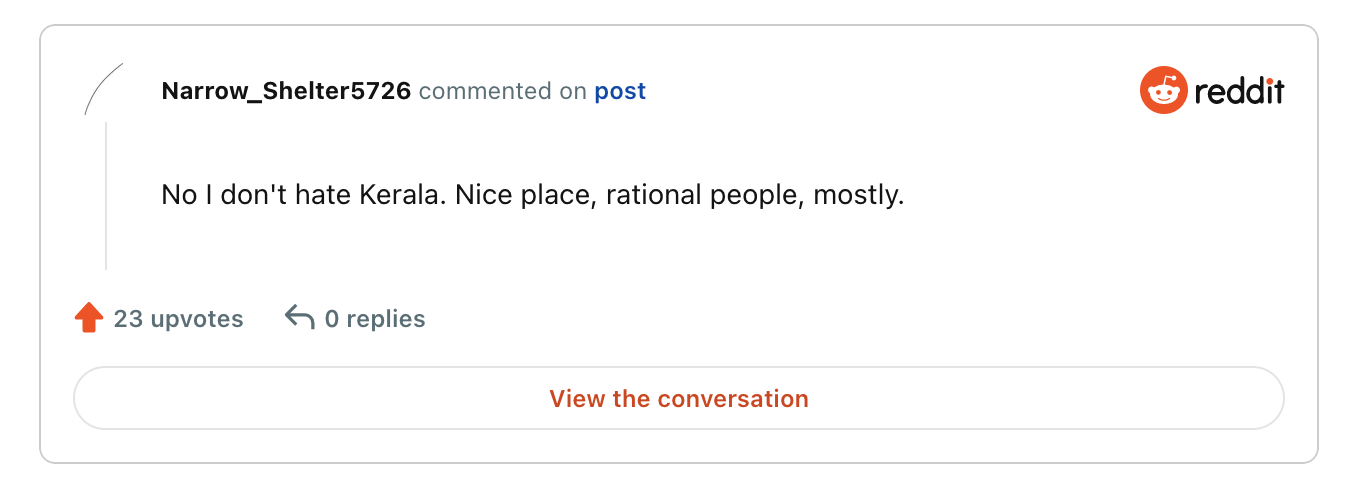This screenshot has width=1366, height=488.
Task: Open the Narrow_Shelter5726 username link
Action: coord(286,92)
